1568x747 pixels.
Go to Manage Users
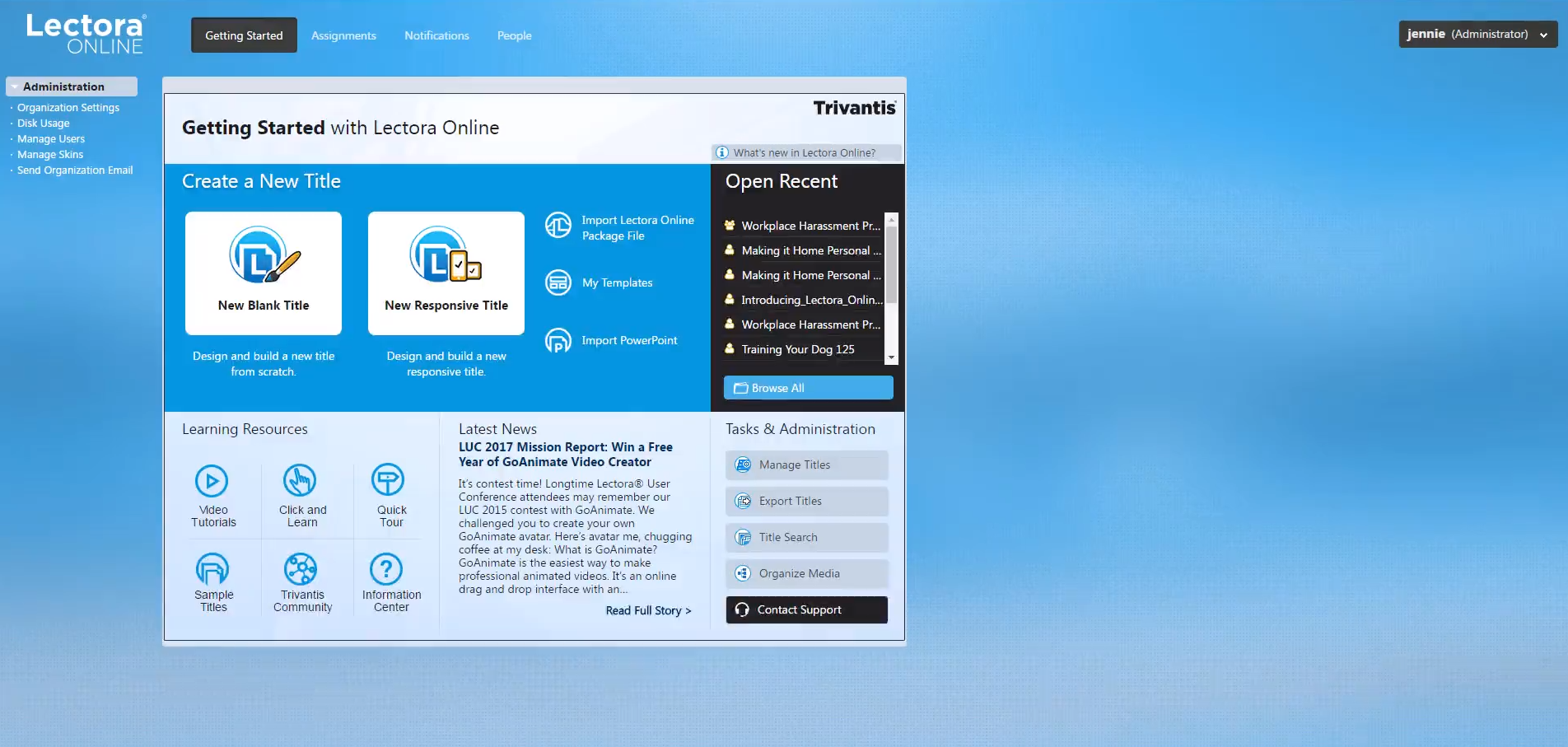coord(51,138)
